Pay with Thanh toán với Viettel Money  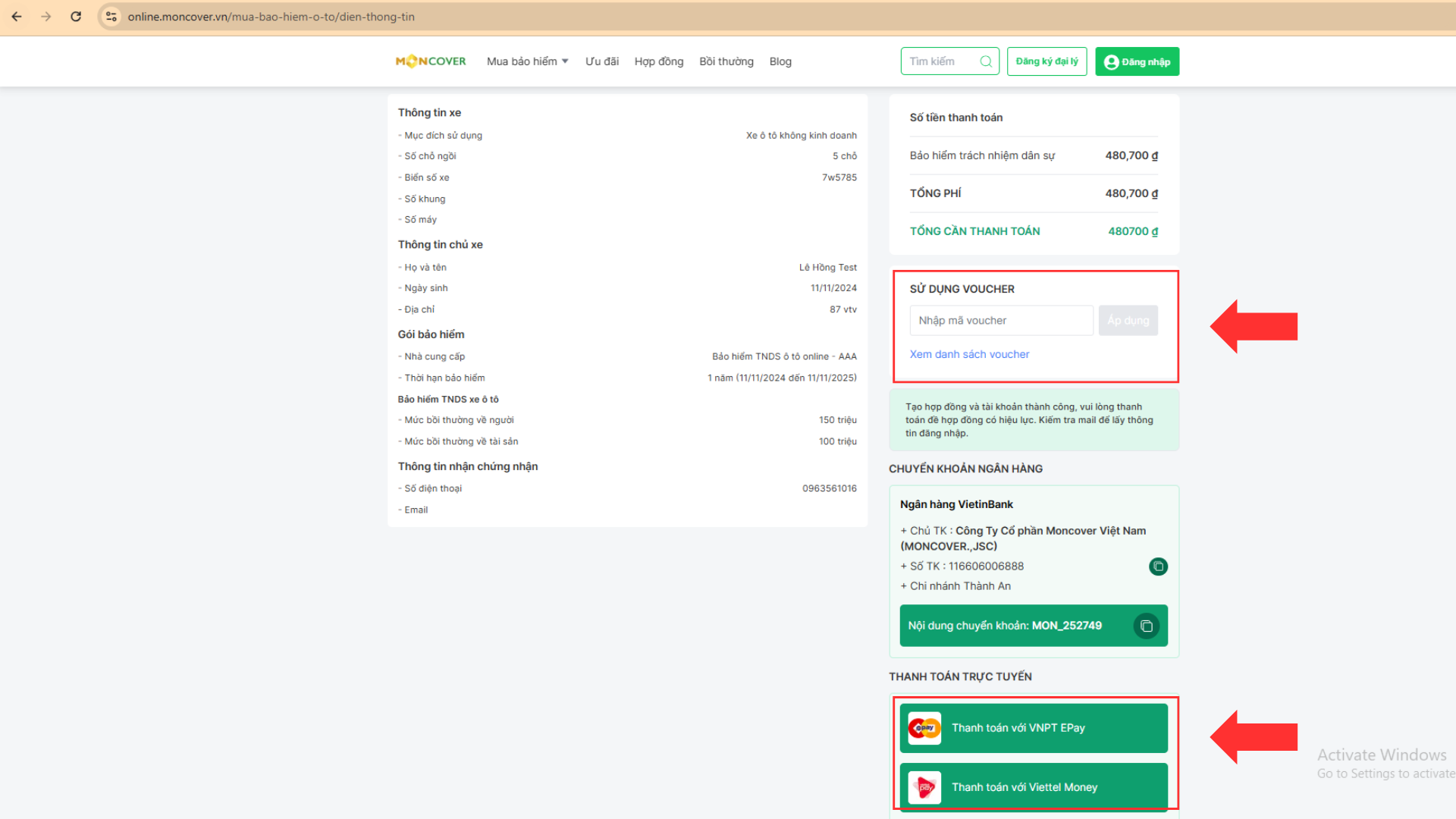click(1034, 787)
